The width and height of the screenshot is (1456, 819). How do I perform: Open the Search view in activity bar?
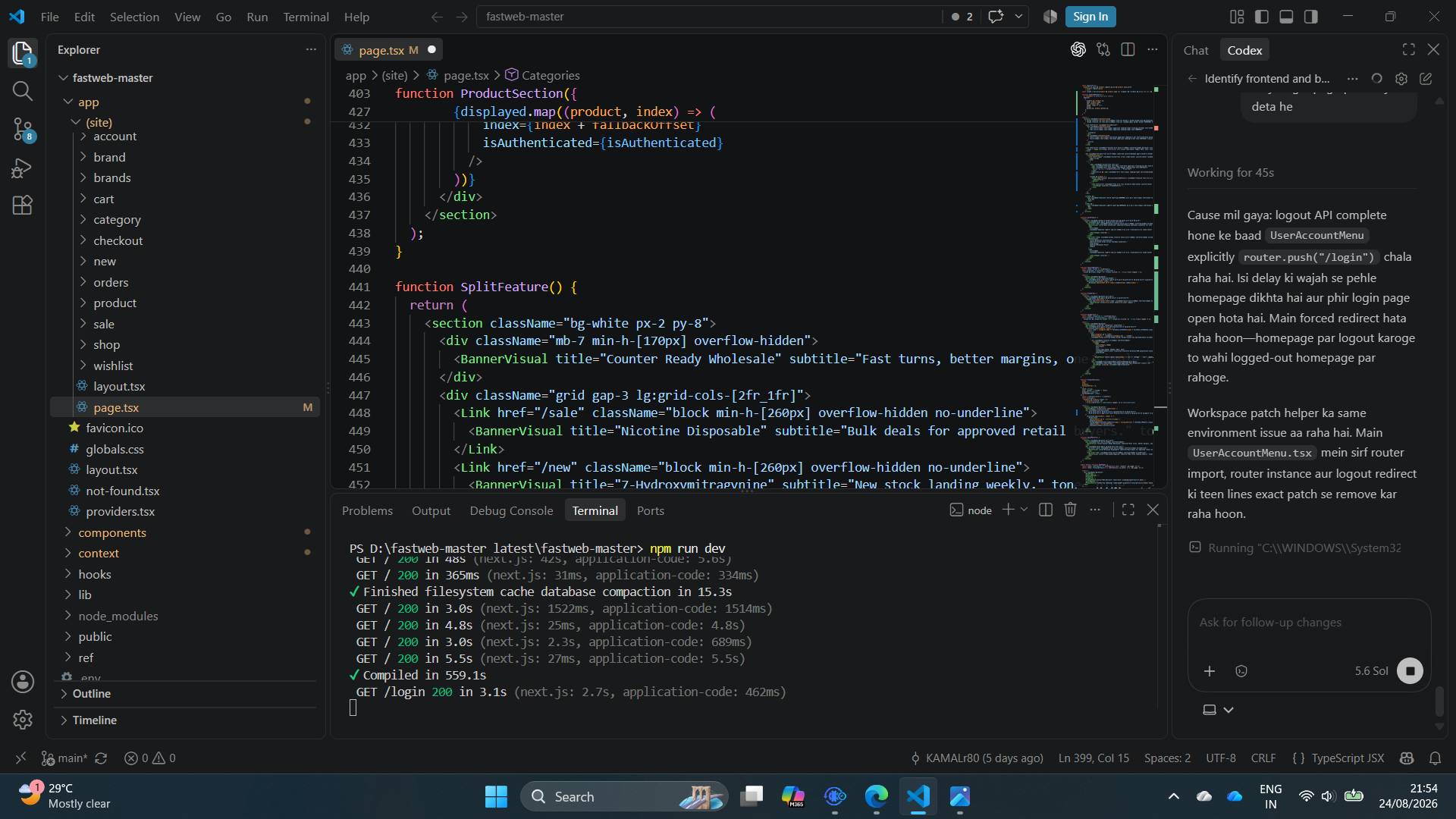click(23, 91)
